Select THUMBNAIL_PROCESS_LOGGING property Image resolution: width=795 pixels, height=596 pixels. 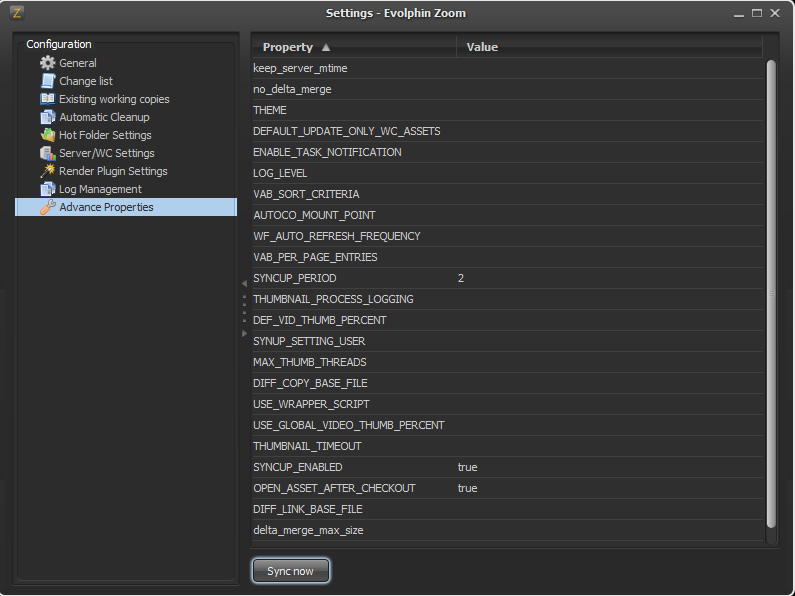click(x=507, y=300)
